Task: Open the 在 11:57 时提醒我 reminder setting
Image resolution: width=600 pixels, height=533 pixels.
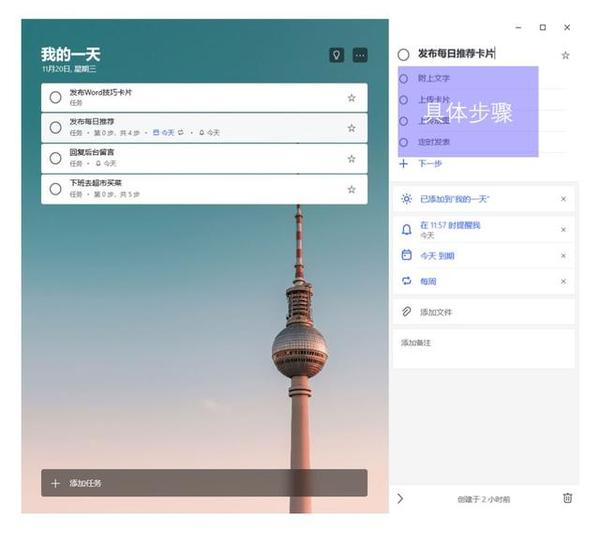Action: (x=484, y=230)
